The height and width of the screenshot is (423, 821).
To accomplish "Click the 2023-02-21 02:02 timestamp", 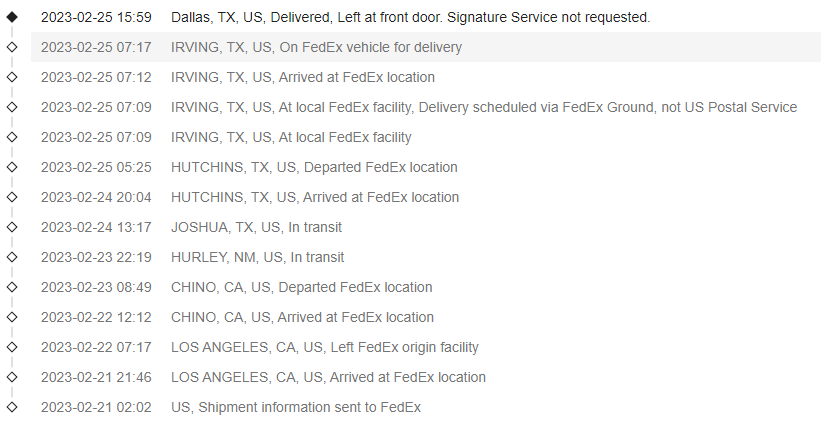I will pyautogui.click(x=96, y=407).
